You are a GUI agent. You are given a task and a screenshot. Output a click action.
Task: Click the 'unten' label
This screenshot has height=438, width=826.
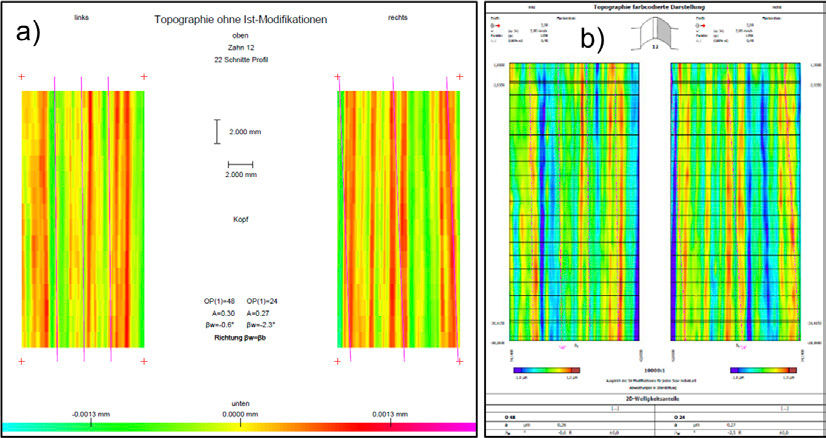[240, 403]
